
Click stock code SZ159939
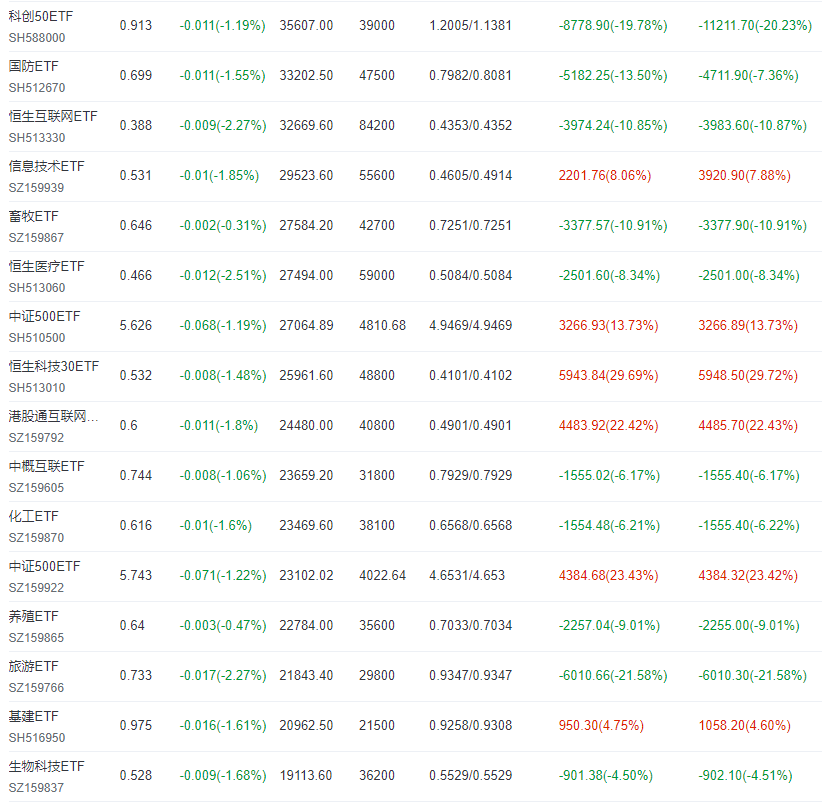36,188
